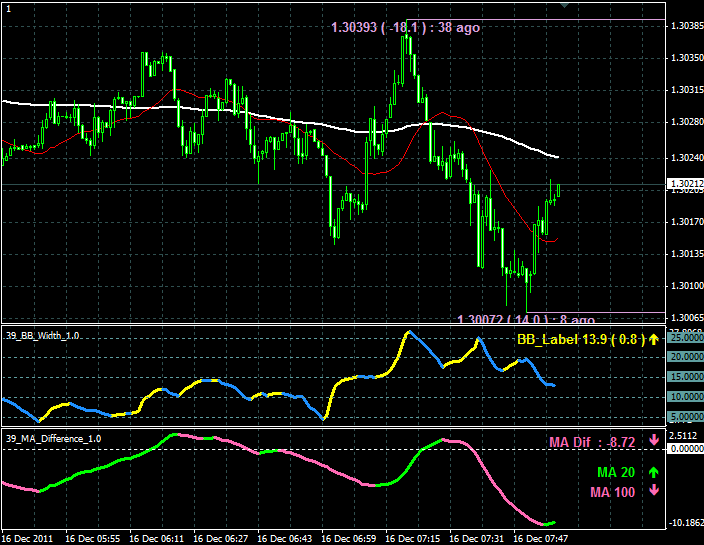Click the yellow up arrow beside BB_Label
This screenshot has height=545, width=704.
click(x=653, y=340)
